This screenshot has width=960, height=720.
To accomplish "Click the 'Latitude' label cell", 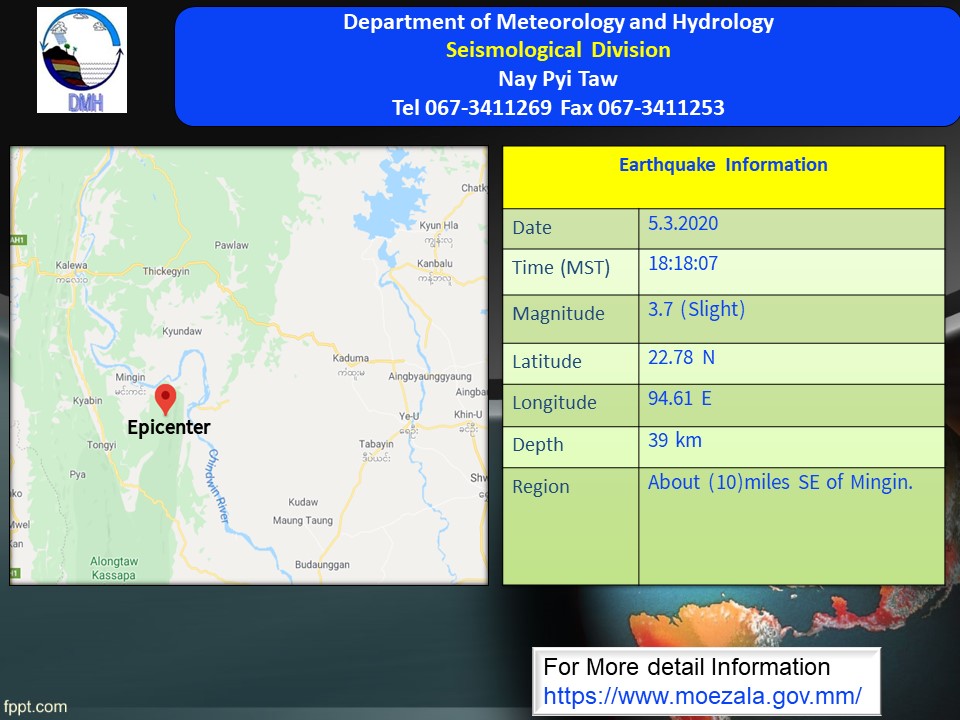I will pos(571,364).
